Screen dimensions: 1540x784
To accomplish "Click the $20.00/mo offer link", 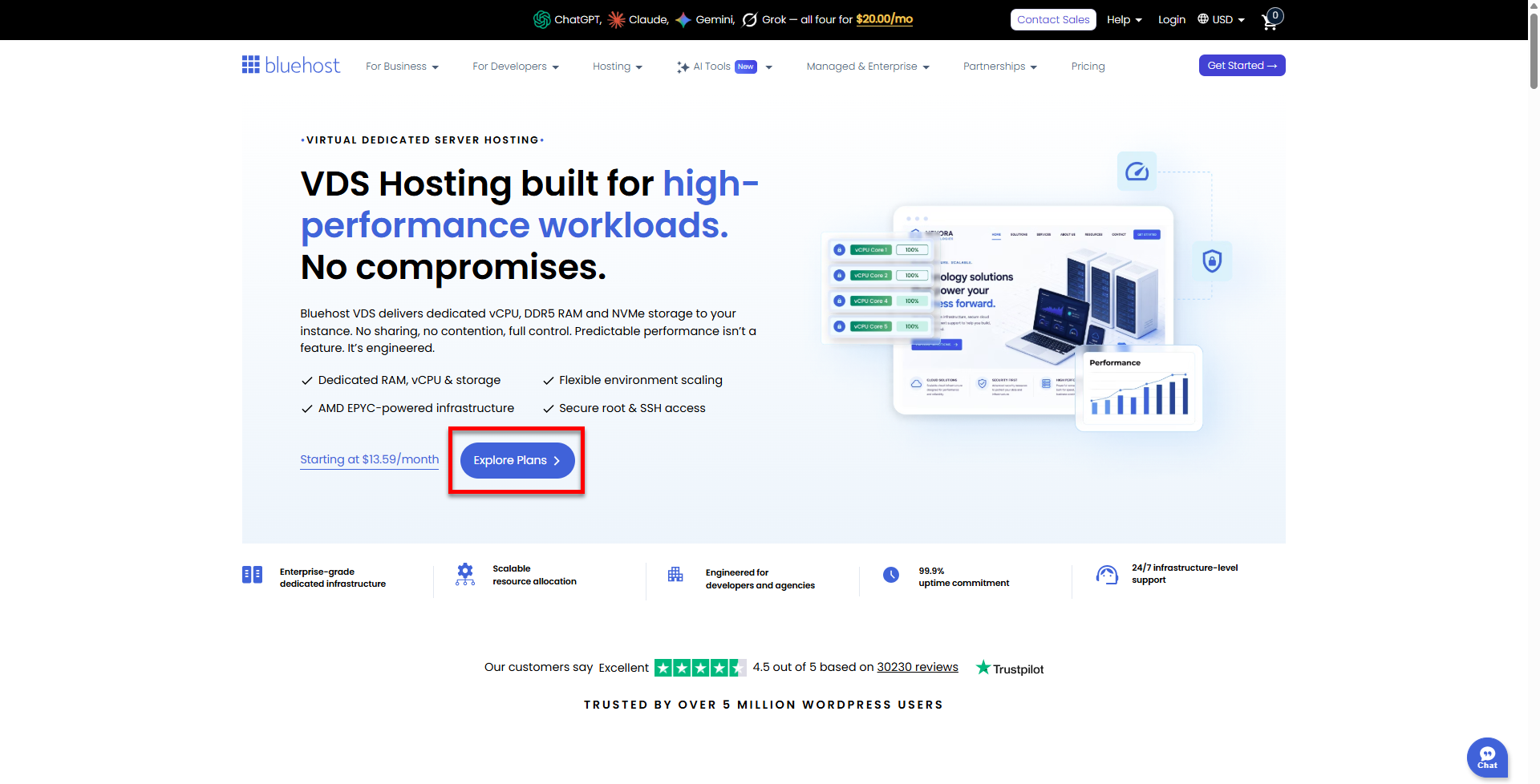I will 884,19.
